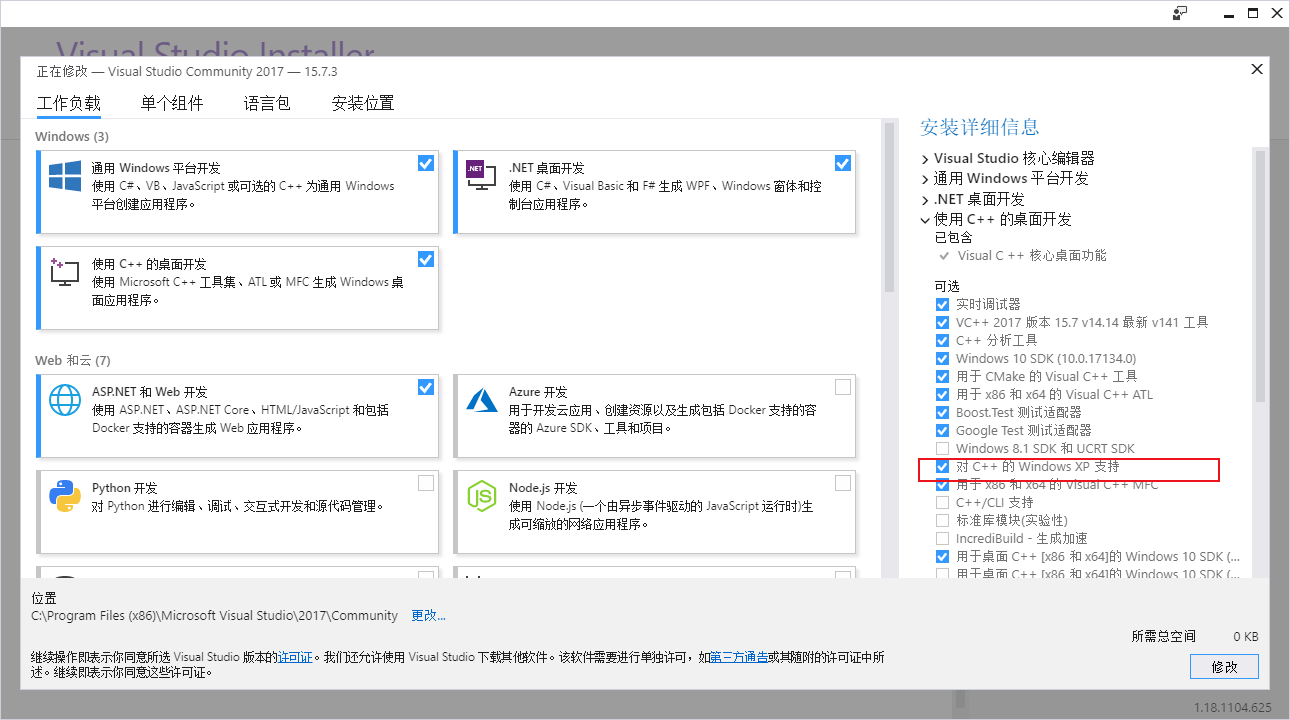Check the Azure 开发 workload checkbox
Viewport: 1290px width, 720px height.
pyautogui.click(x=843, y=387)
